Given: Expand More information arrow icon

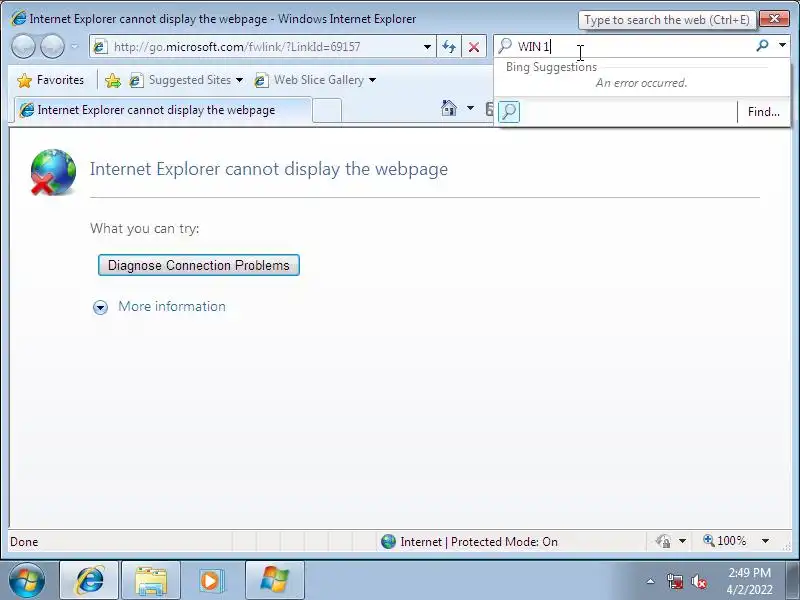Looking at the screenshot, I should pyautogui.click(x=101, y=307).
